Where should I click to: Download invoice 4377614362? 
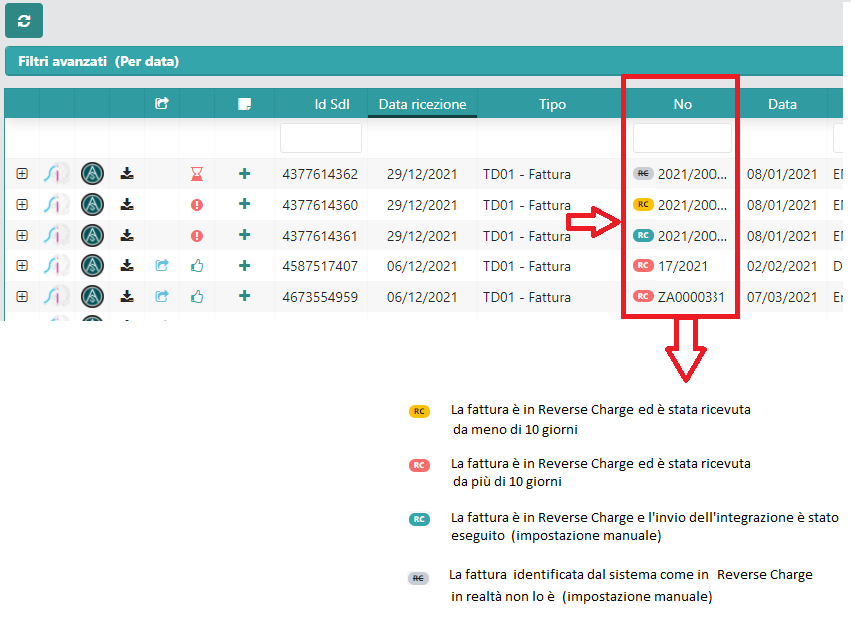point(127,174)
